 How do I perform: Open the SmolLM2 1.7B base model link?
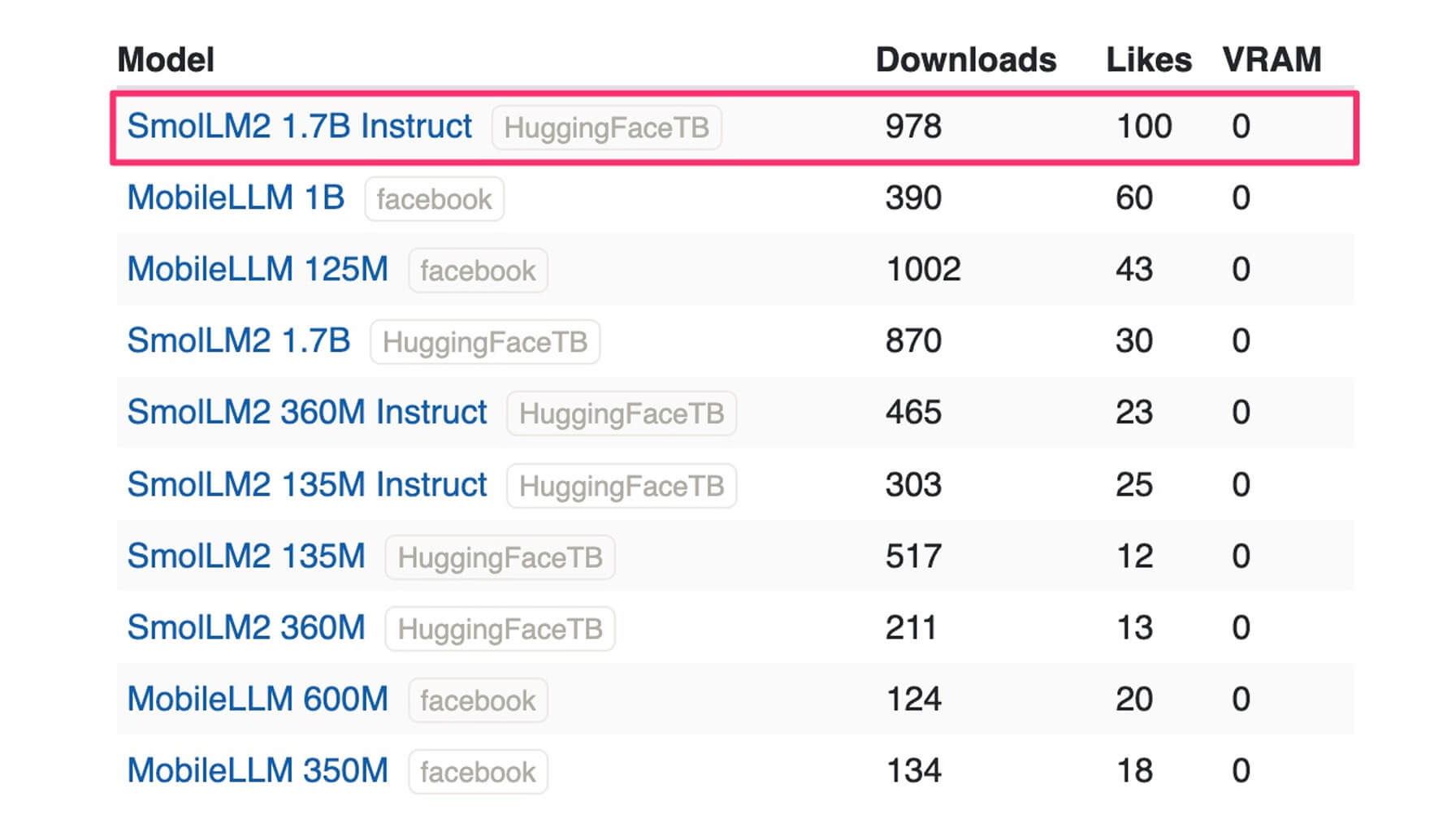[x=238, y=341]
